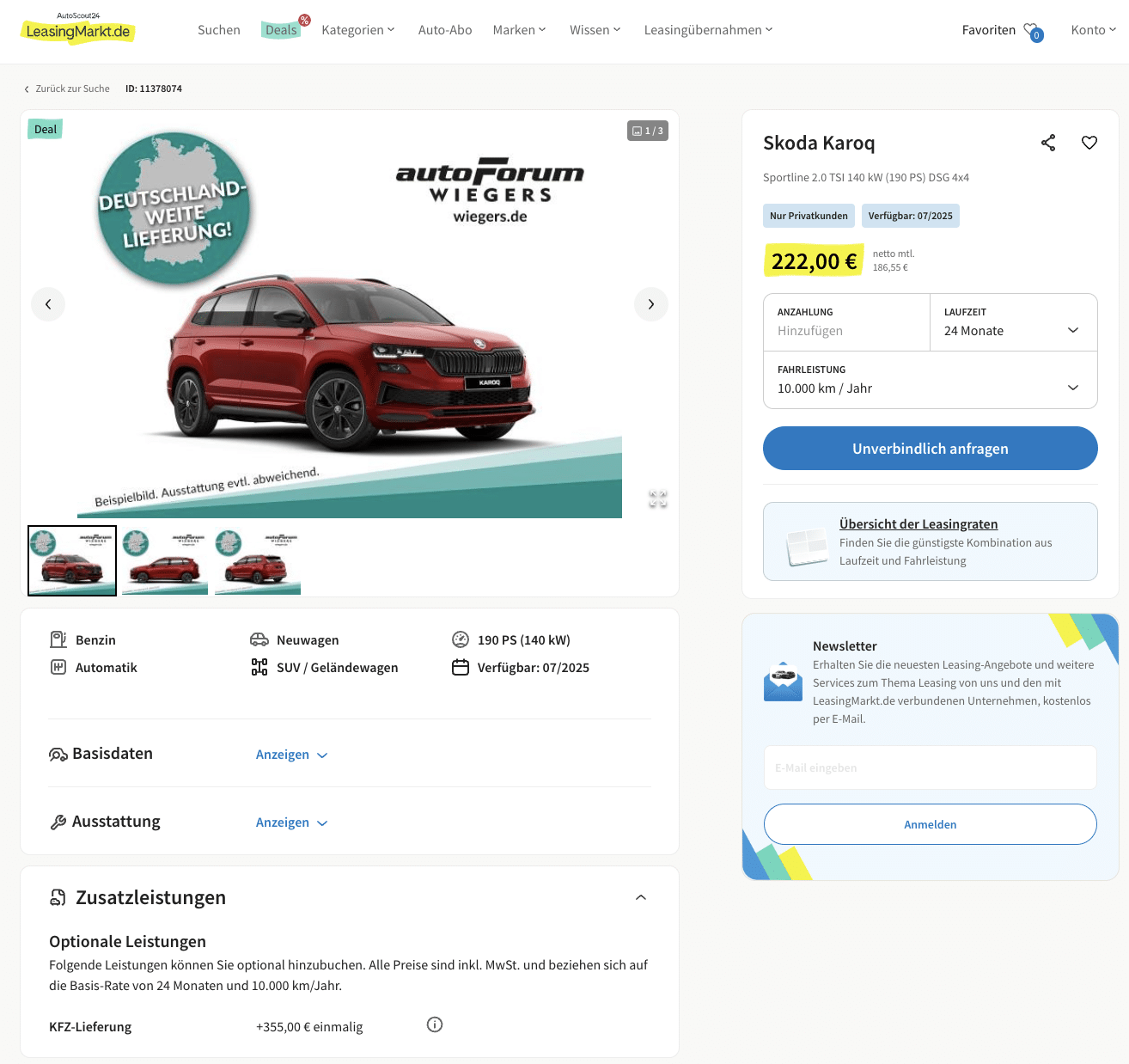Image resolution: width=1129 pixels, height=1064 pixels.
Task: Open the Konto account menu
Action: pyautogui.click(x=1093, y=30)
